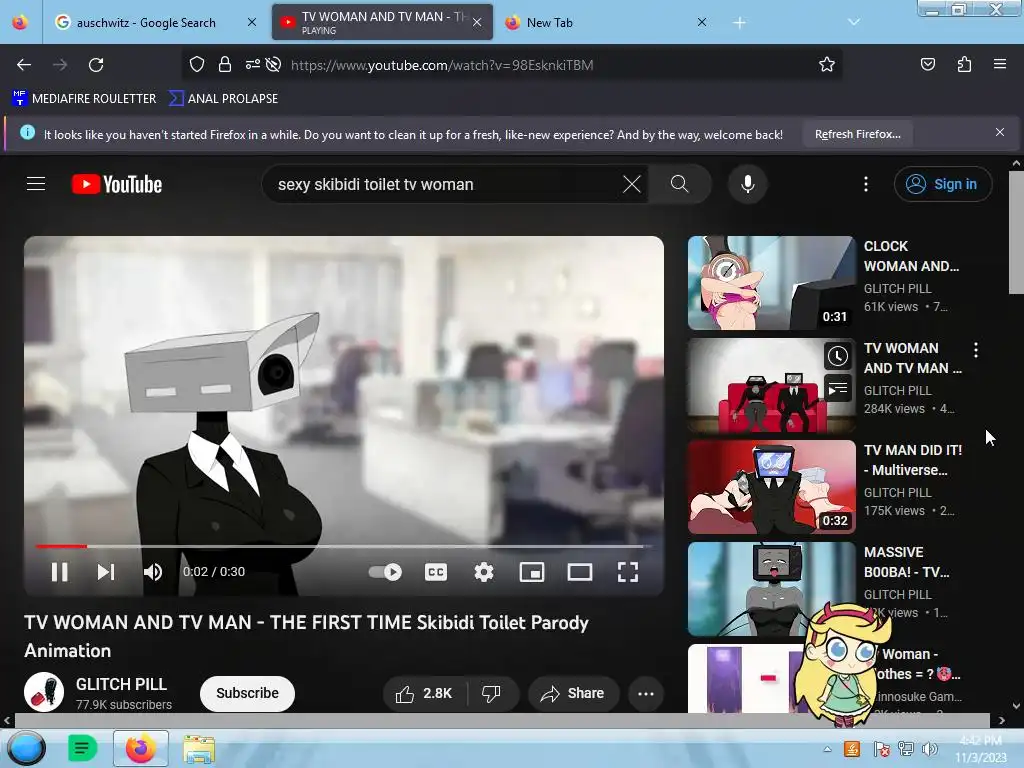Open list all tabs dropdown chevron
1024x768 pixels.
coord(854,22)
